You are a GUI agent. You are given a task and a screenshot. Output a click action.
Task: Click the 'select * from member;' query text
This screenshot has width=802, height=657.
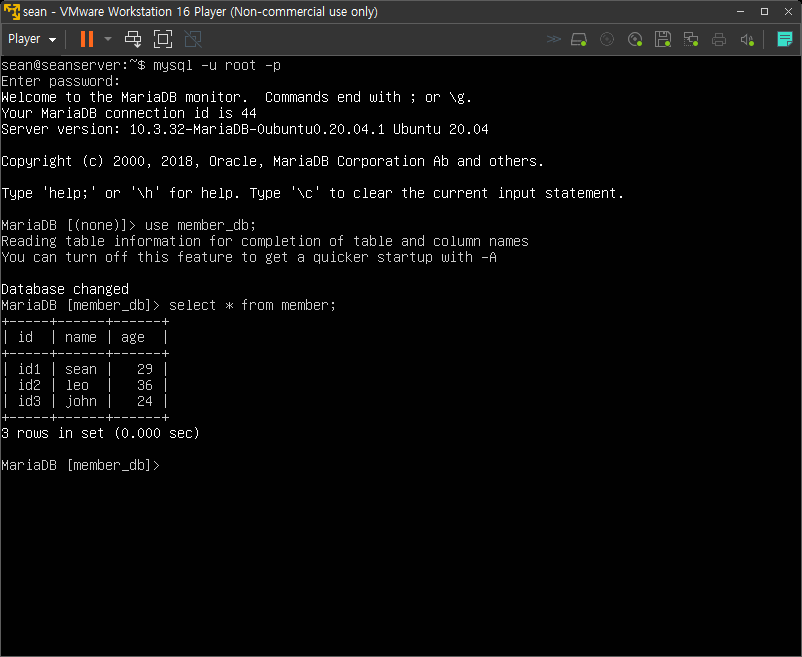tap(252, 305)
